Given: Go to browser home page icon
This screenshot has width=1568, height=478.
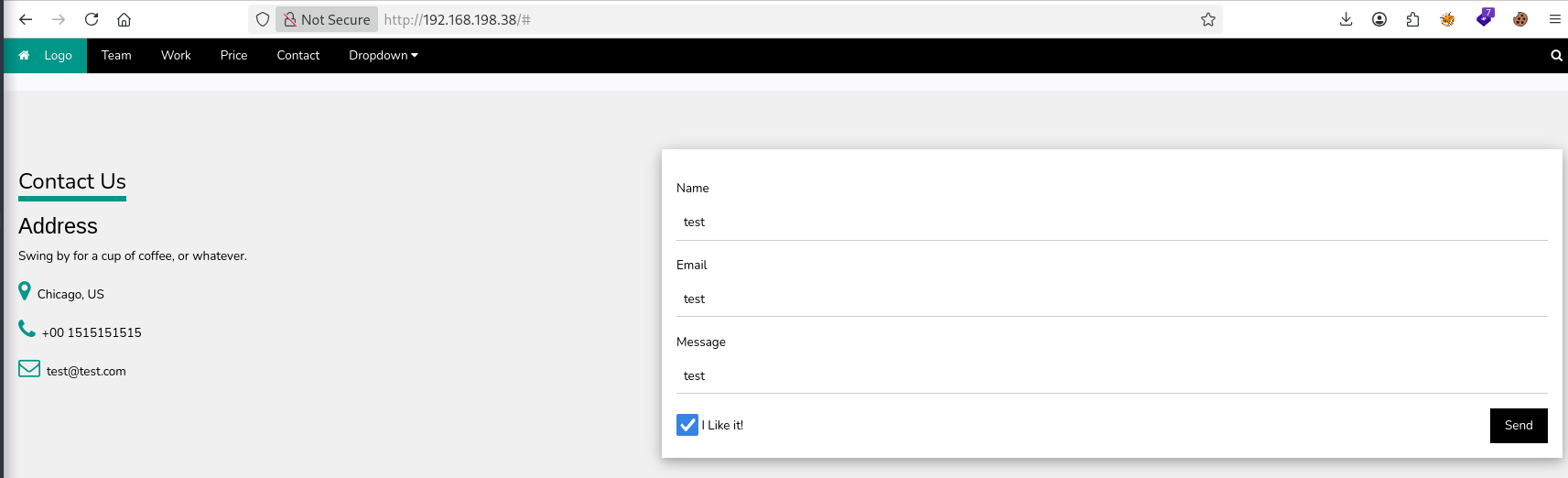Looking at the screenshot, I should [124, 19].
